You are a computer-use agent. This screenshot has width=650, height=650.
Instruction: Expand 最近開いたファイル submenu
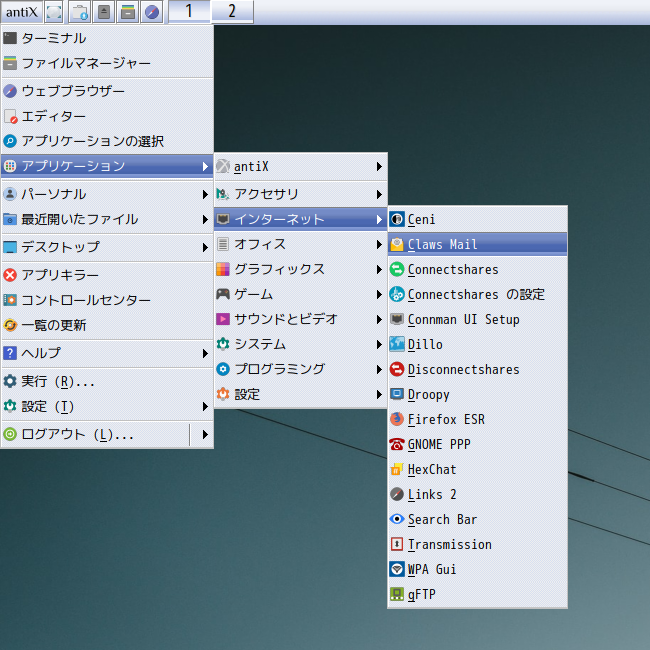pyautogui.click(x=107, y=219)
